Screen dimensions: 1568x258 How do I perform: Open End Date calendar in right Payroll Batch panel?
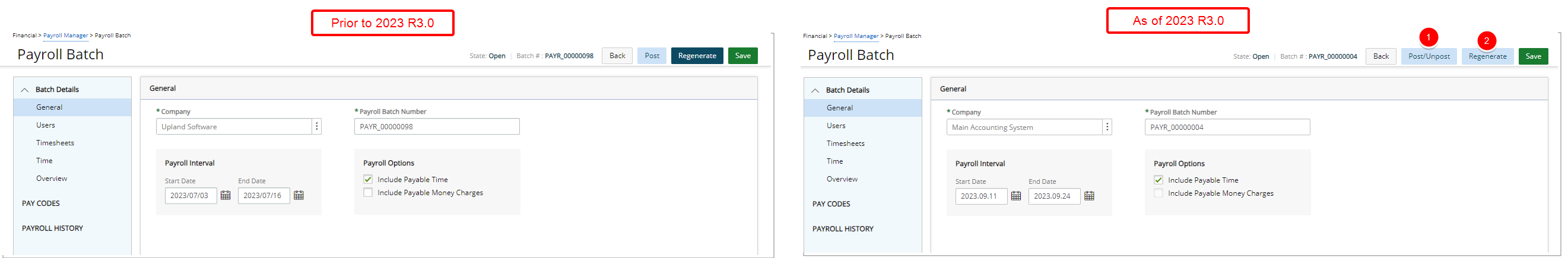tap(1089, 196)
